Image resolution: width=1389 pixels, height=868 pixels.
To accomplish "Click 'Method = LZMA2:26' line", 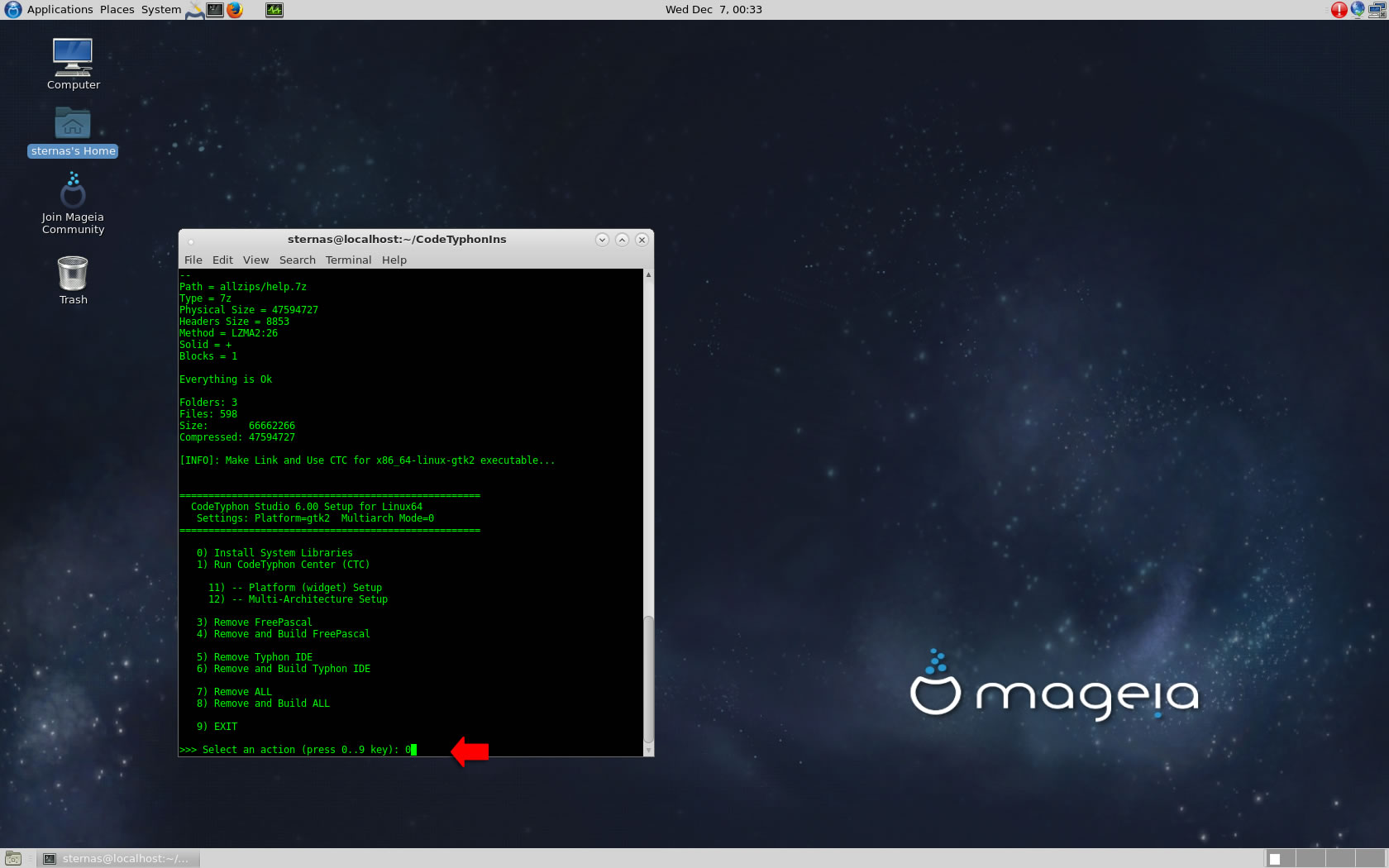I will [x=228, y=333].
